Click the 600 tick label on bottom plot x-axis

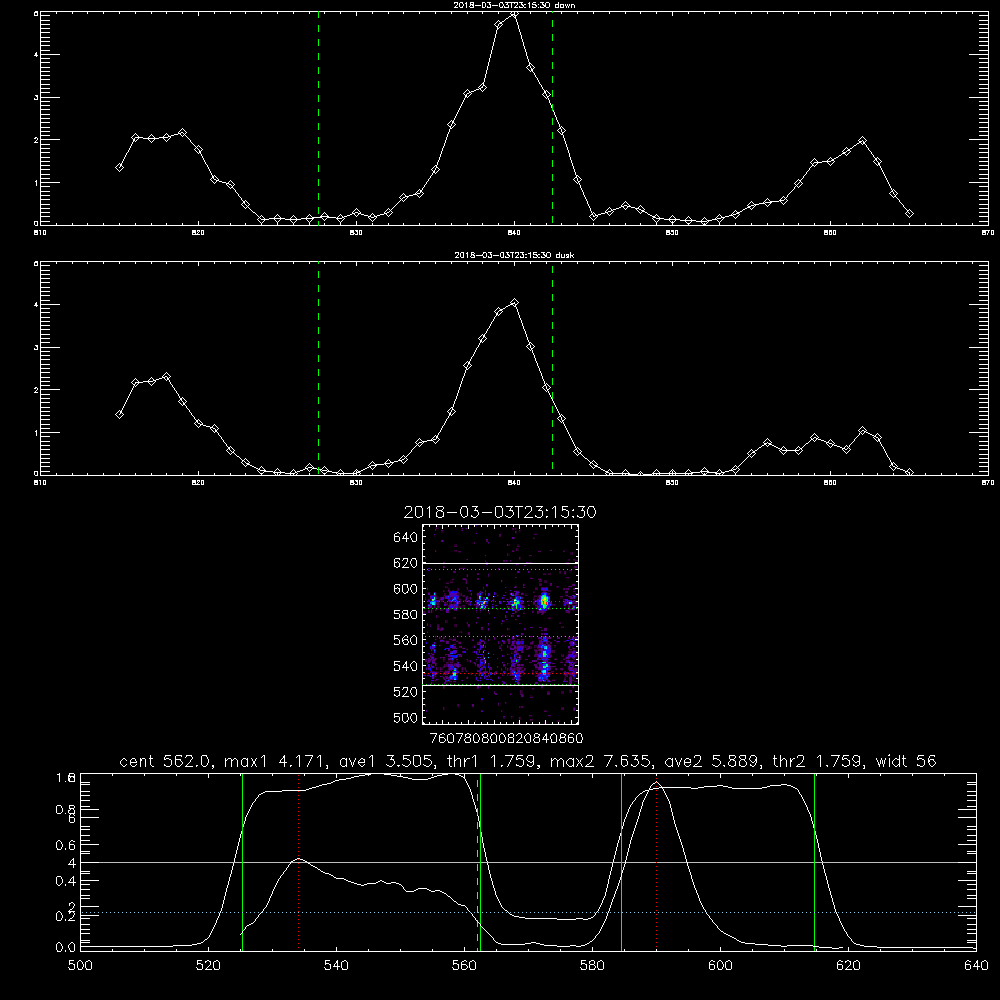[720, 966]
